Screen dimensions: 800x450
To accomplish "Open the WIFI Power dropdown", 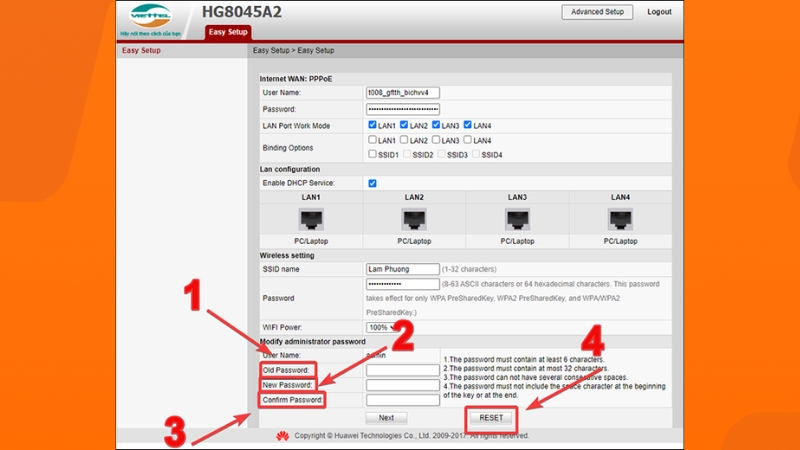I will click(x=380, y=327).
